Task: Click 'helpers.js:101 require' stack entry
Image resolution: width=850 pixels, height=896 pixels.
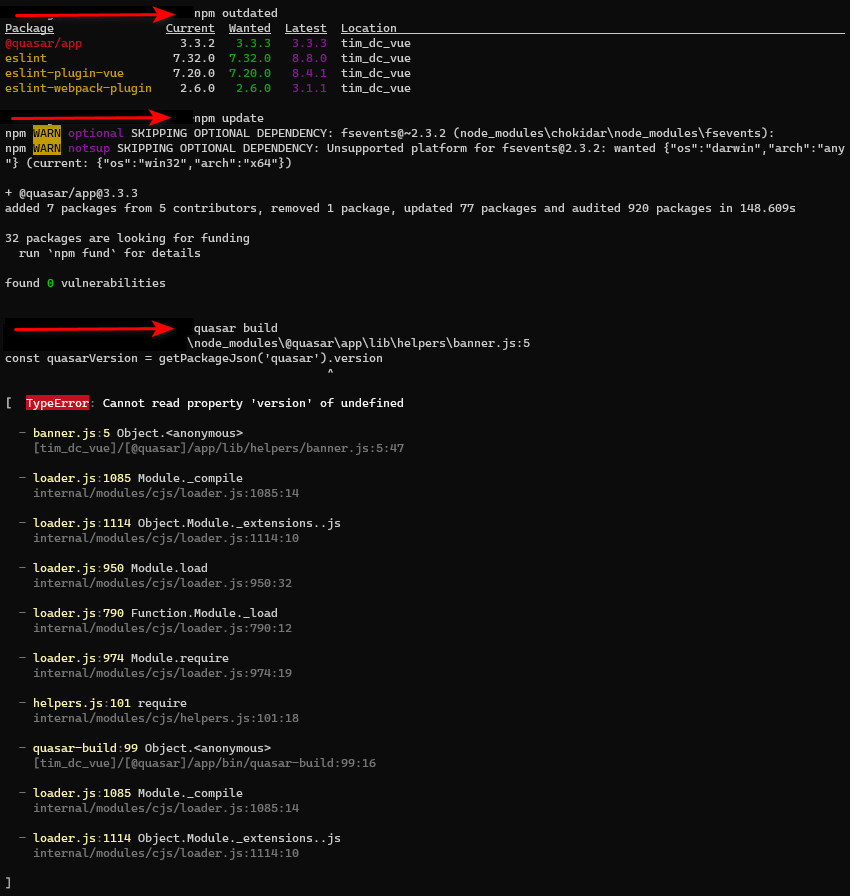Action: tap(110, 703)
